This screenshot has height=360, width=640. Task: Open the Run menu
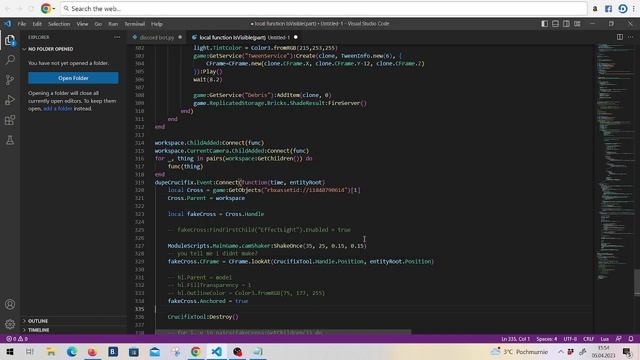coord(113,24)
